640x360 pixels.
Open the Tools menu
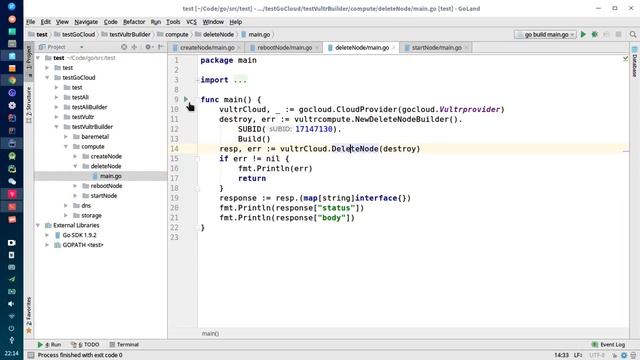(173, 22)
